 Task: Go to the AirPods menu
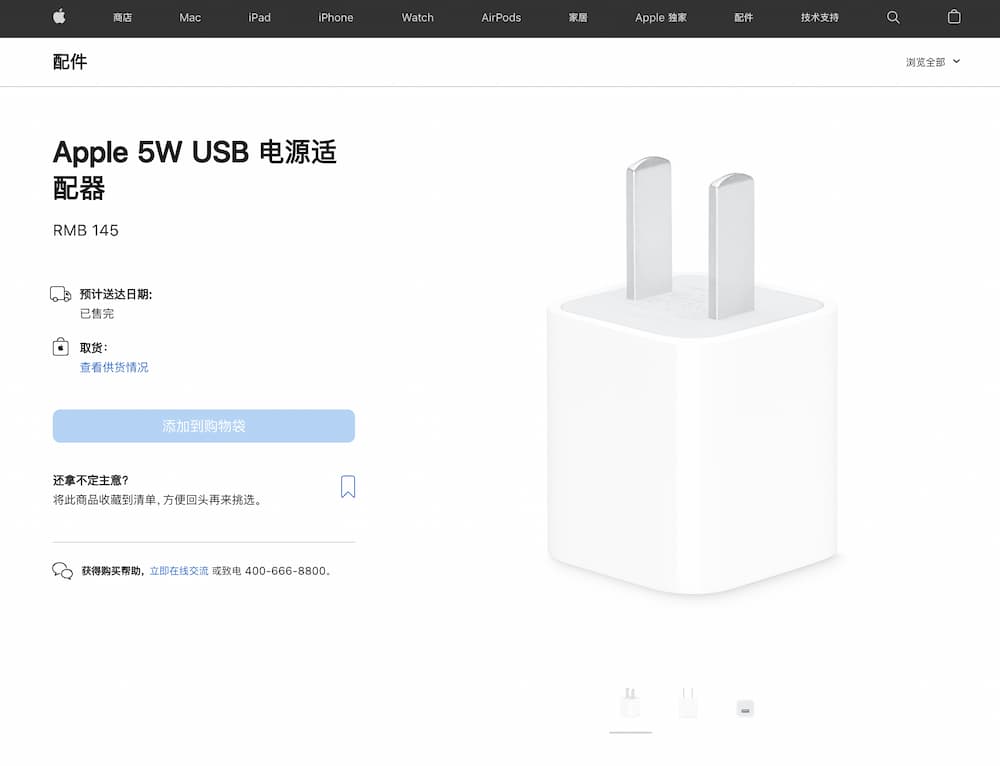[501, 17]
